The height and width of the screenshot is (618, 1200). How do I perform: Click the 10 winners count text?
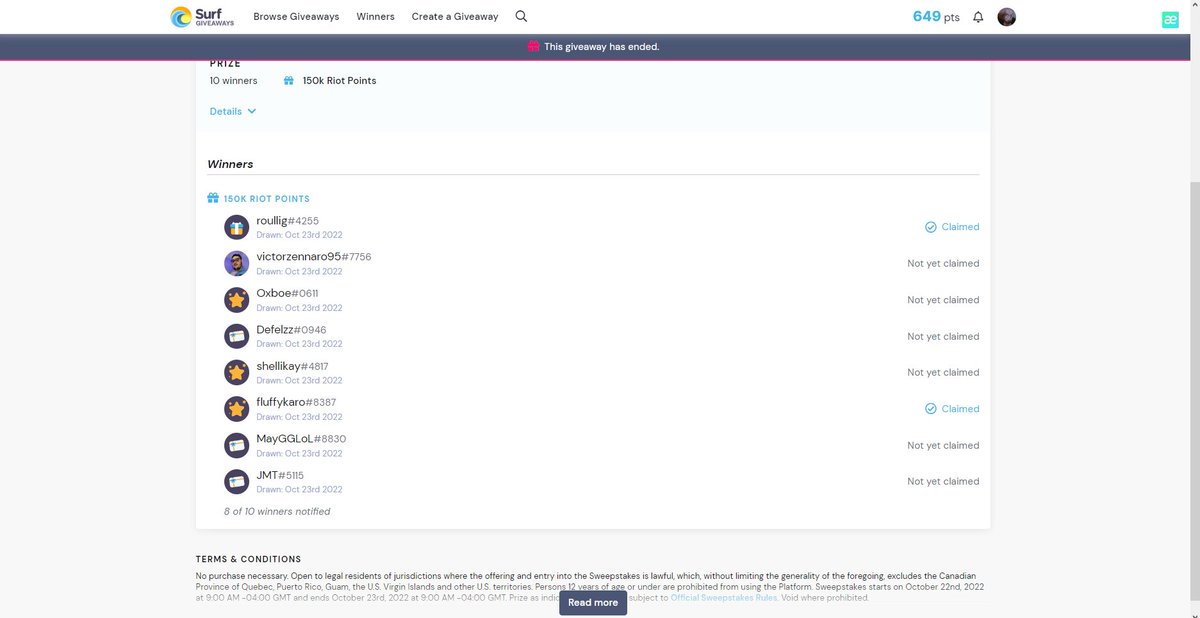click(x=233, y=81)
